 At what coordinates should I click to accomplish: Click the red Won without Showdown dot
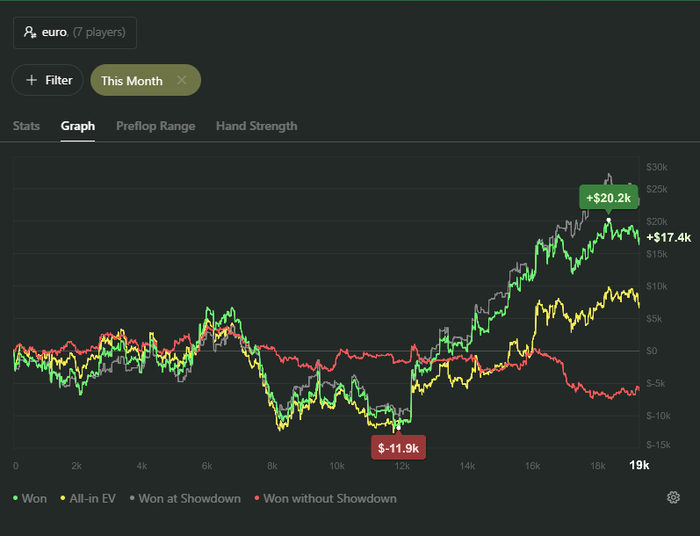coord(257,498)
